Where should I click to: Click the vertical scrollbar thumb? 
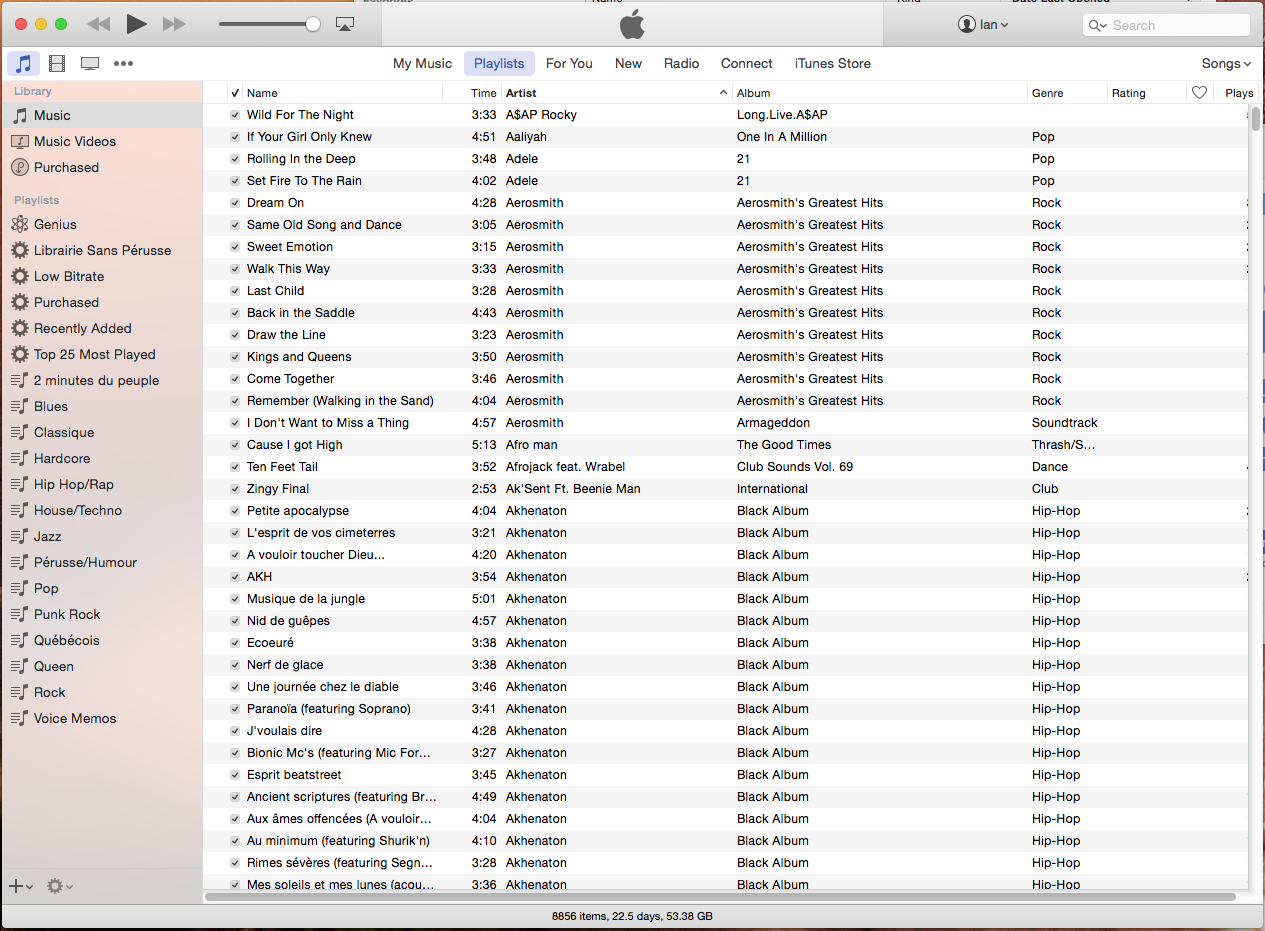(x=1255, y=118)
